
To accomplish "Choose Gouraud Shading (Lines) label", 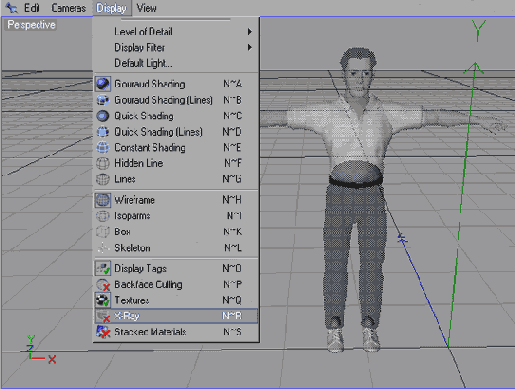I will coord(163,100).
